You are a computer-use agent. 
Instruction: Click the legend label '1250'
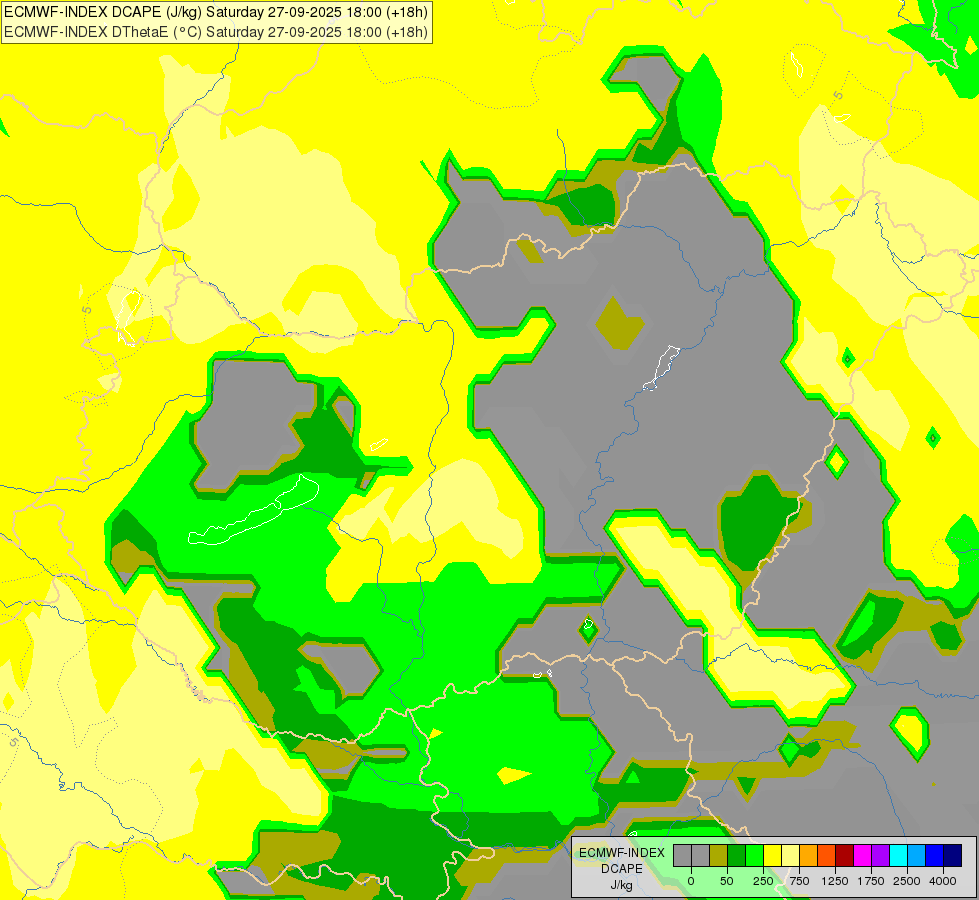(835, 881)
